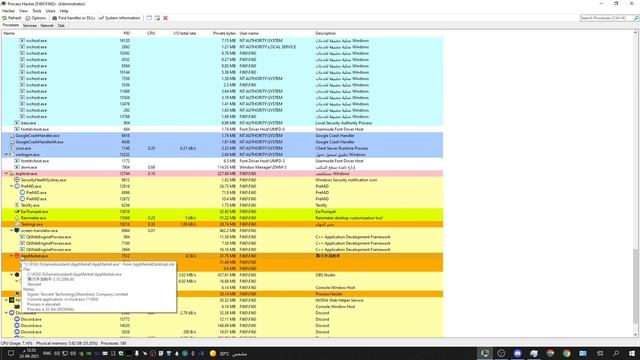The width and height of the screenshot is (640, 360).
Task: Open the Help menu
Action: click(64, 11)
